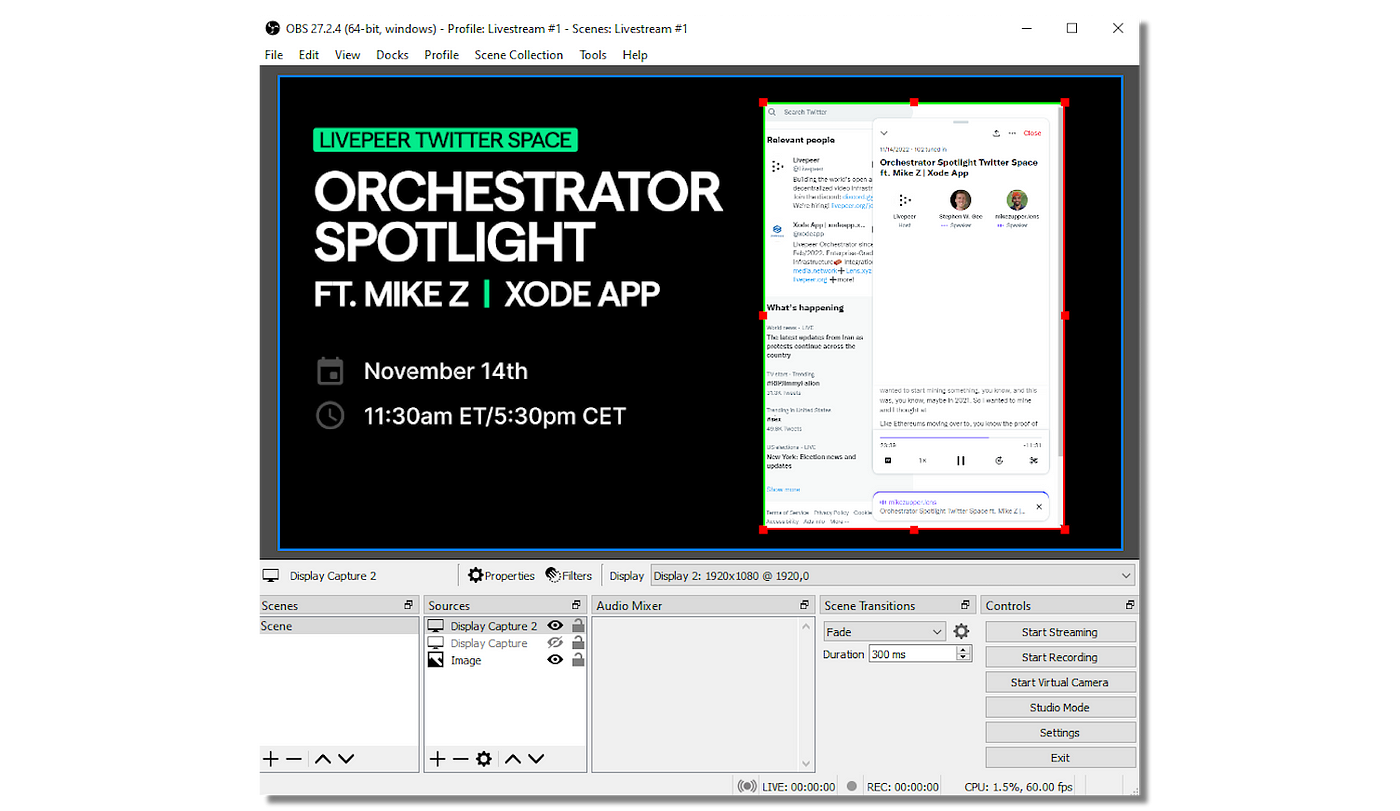Enable Studio Mode
1400x811 pixels.
(x=1060, y=707)
